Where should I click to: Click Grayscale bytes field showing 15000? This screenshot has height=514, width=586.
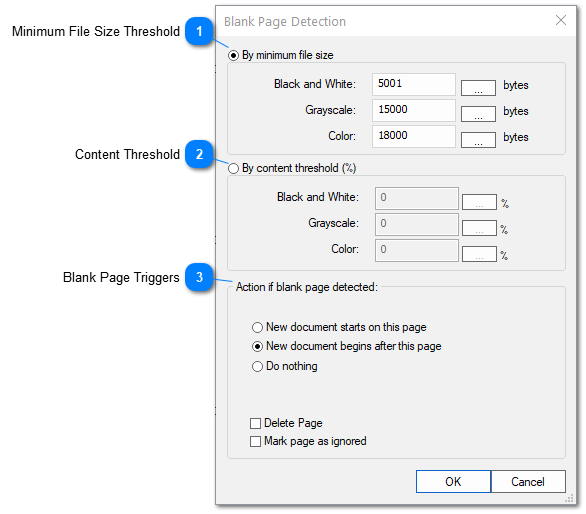click(x=414, y=110)
